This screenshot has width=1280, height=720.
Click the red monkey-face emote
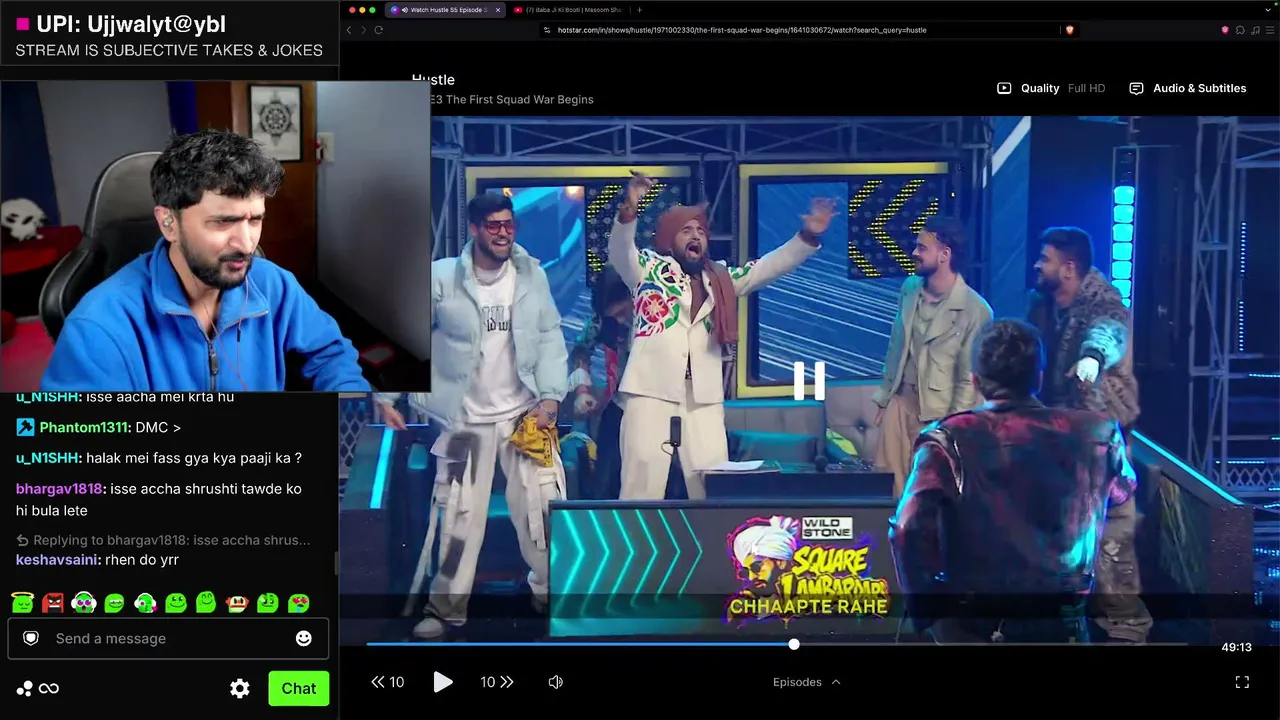point(237,602)
